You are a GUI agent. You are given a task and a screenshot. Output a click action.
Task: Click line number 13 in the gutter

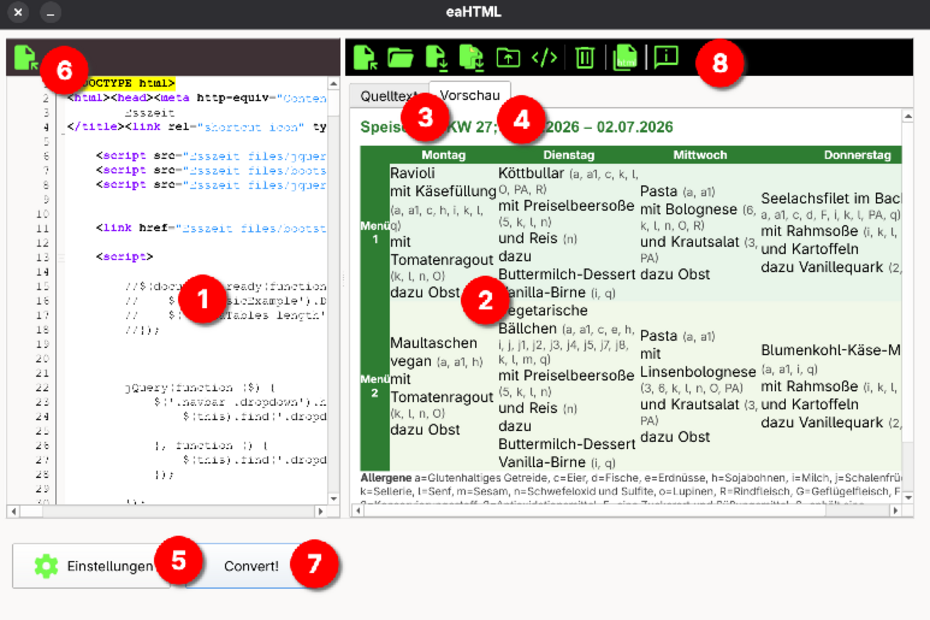(42, 257)
